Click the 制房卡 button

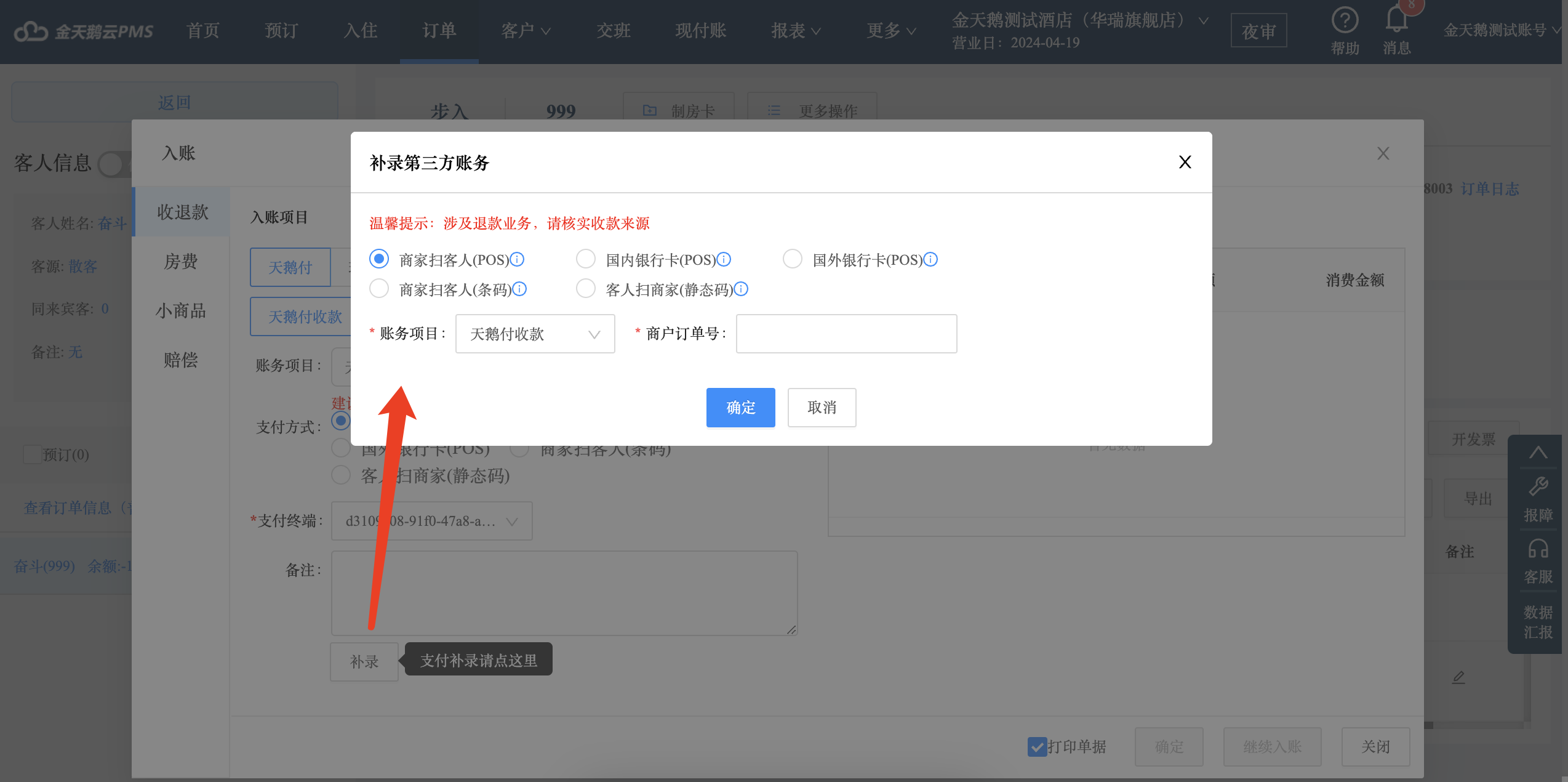tap(679, 111)
